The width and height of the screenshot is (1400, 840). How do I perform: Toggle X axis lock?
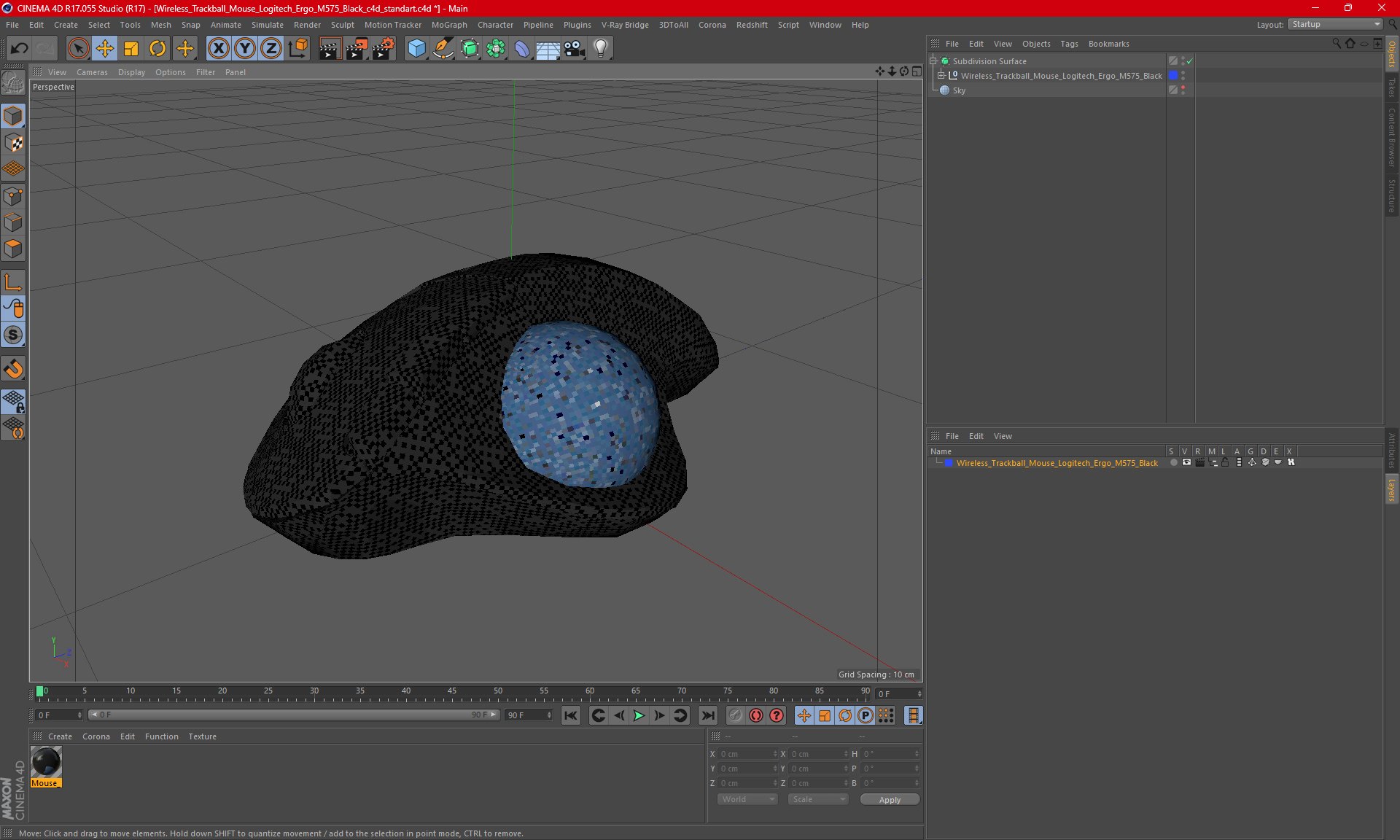pos(218,49)
